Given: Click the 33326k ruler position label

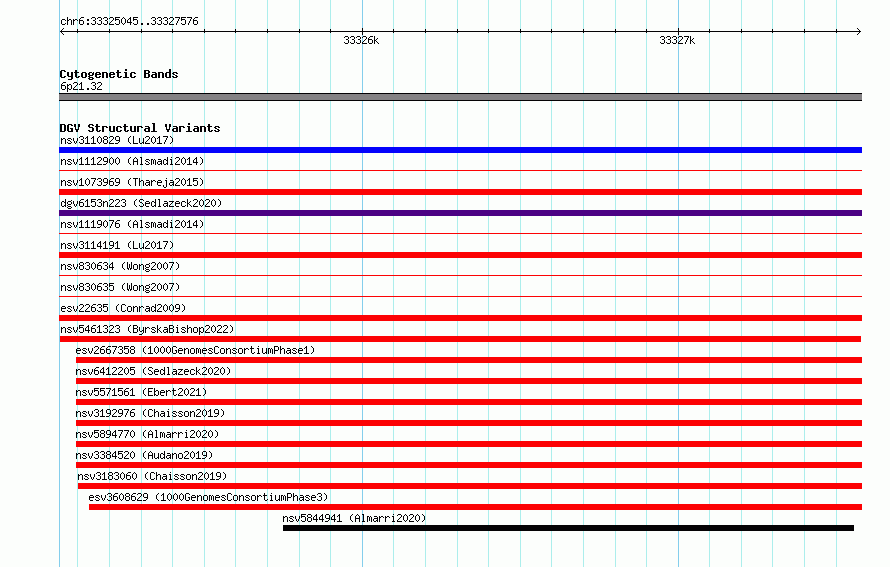Looking at the screenshot, I should tap(361, 40).
